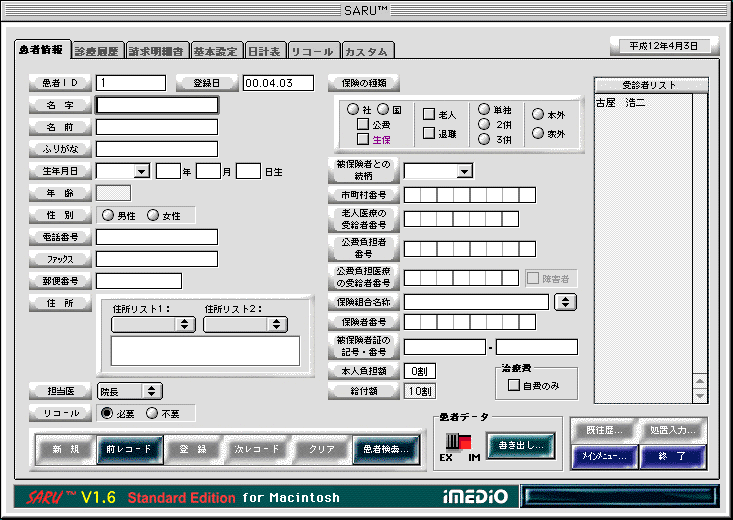Screen dimensions: 733x520
Task: Click scroll down arrow in 受診者リスト
Action: tap(699, 395)
